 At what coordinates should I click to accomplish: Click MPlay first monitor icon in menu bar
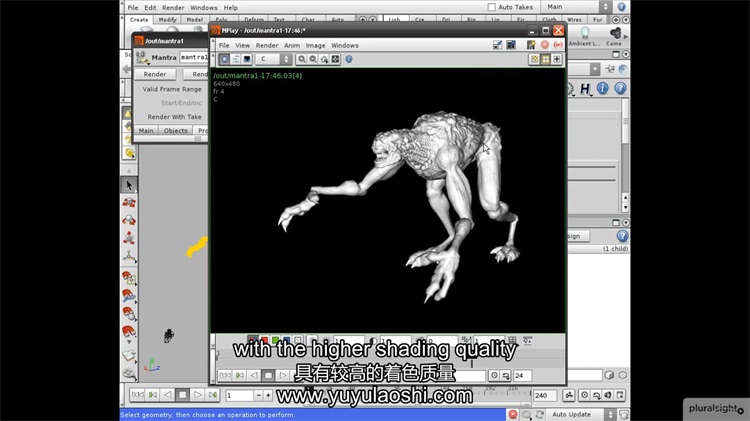tap(497, 44)
